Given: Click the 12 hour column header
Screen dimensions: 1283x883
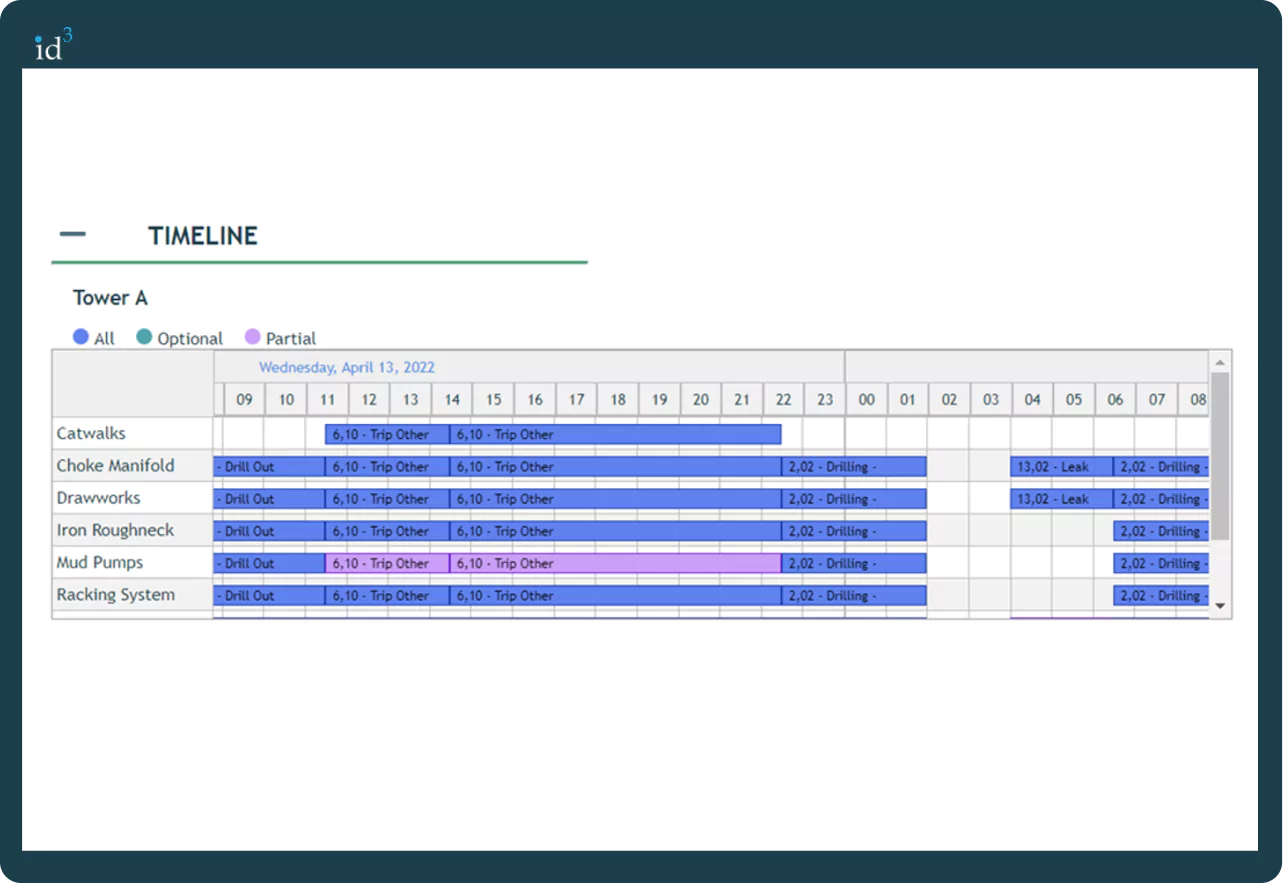Looking at the screenshot, I should pyautogui.click(x=369, y=399).
